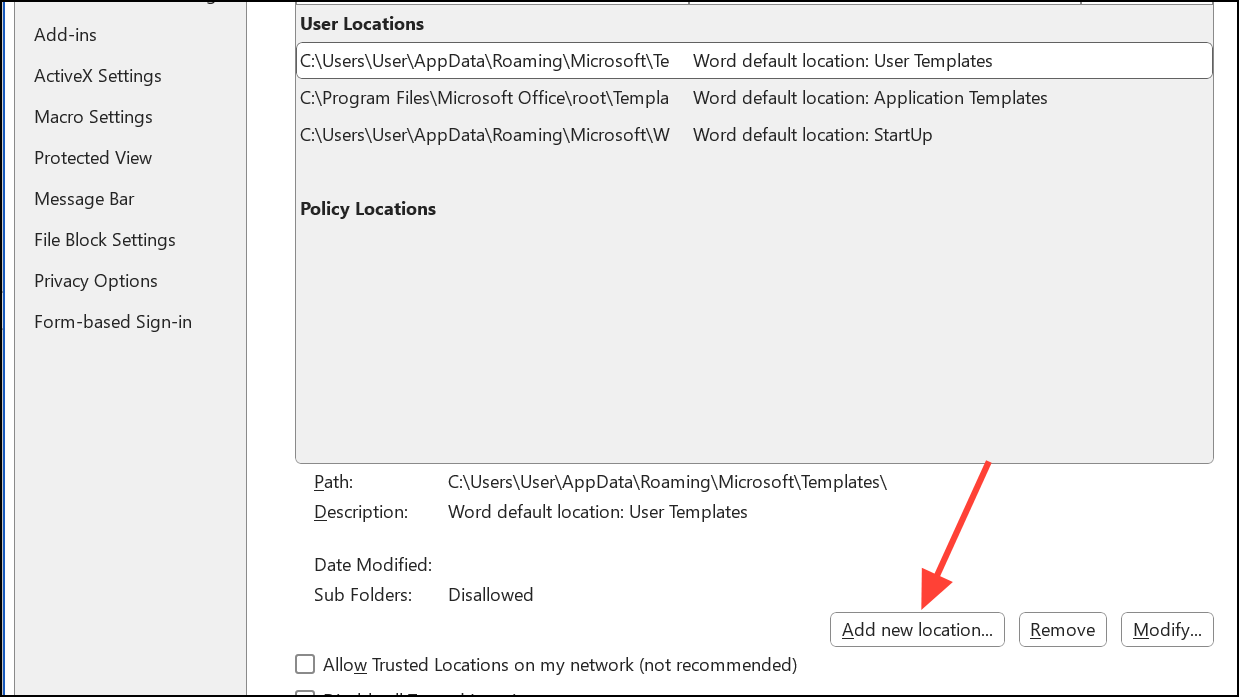The width and height of the screenshot is (1239, 697).
Task: Select the User Templates location row
Action: tap(753, 61)
